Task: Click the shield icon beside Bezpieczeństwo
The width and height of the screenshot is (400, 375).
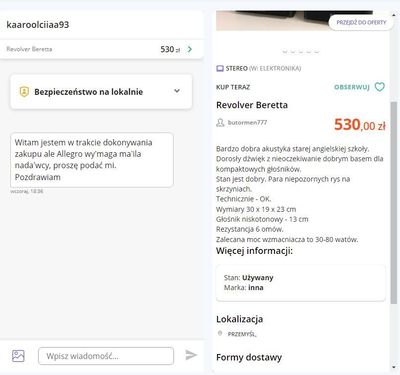Action: (x=24, y=92)
